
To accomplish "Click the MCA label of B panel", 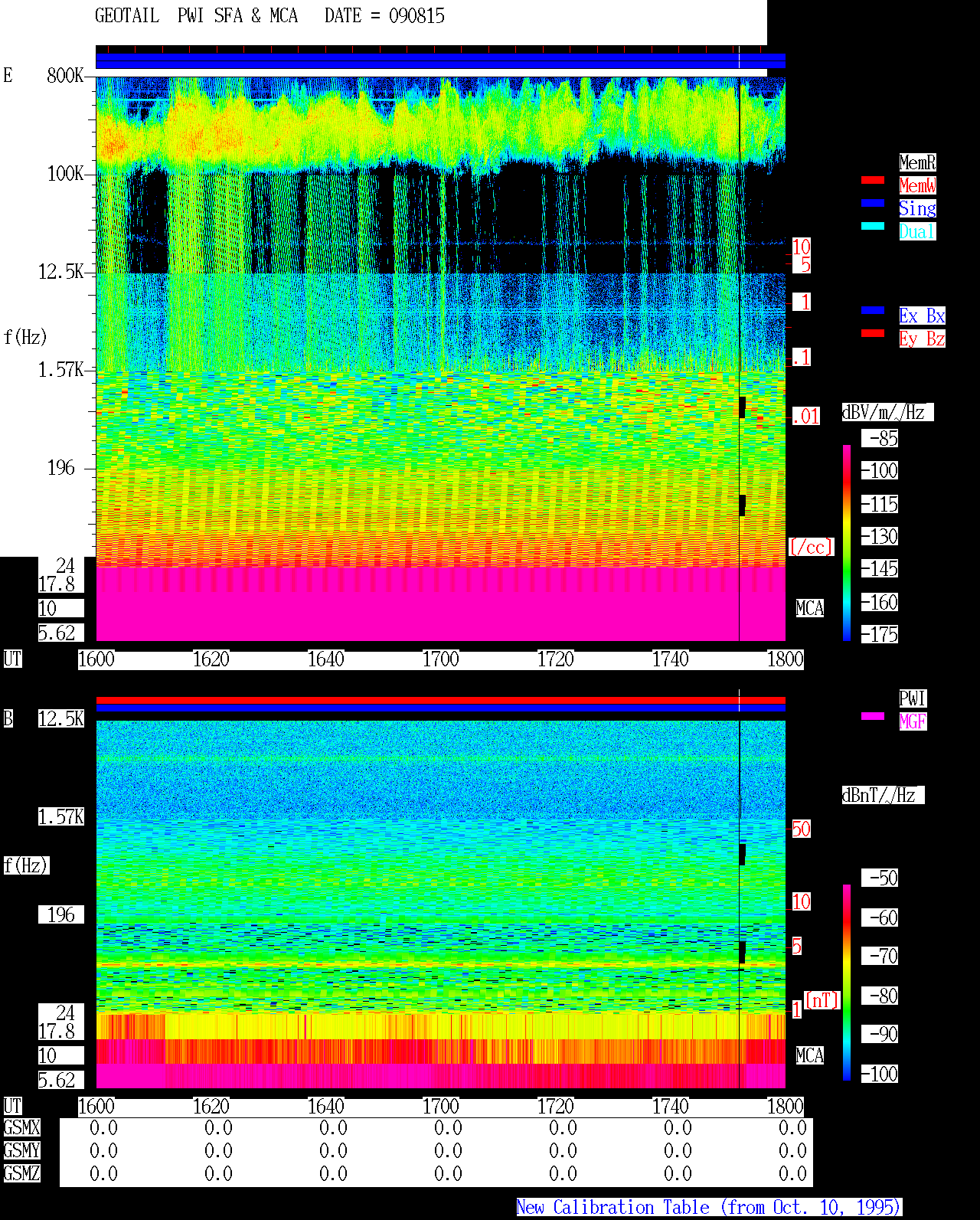I will coord(810,1055).
